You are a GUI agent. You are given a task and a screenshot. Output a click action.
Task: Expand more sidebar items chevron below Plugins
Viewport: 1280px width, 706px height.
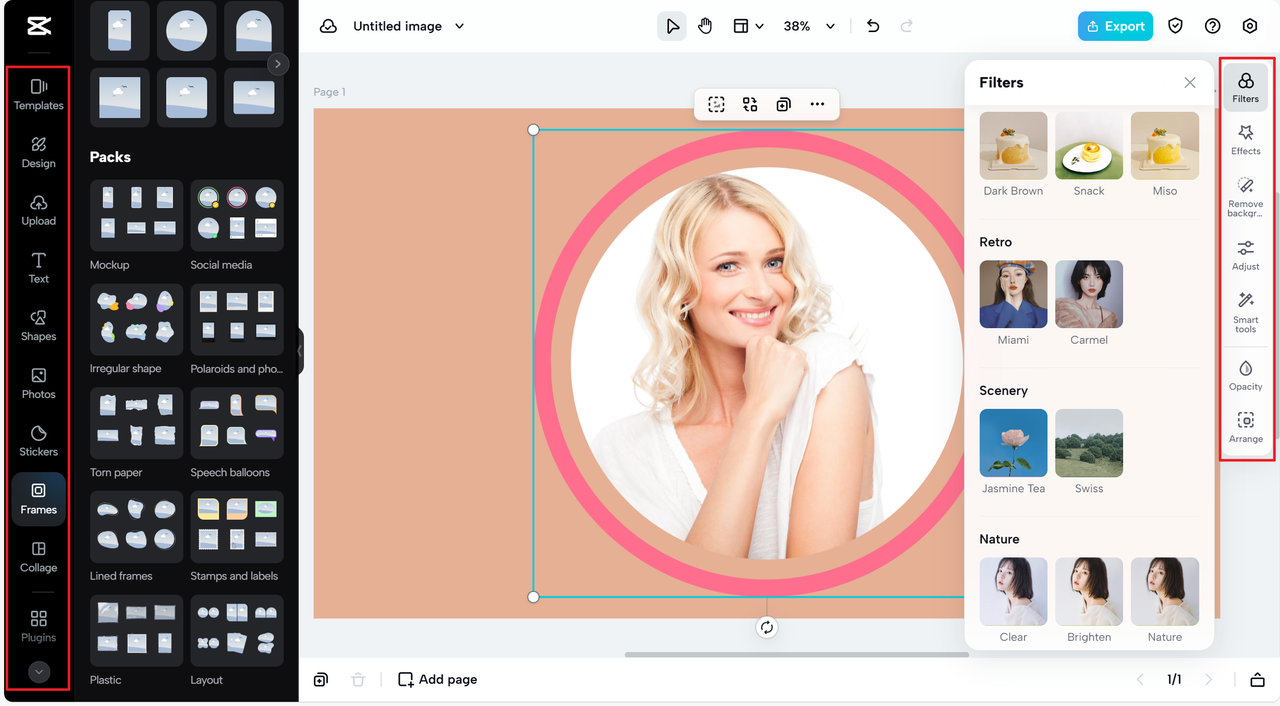coord(39,672)
